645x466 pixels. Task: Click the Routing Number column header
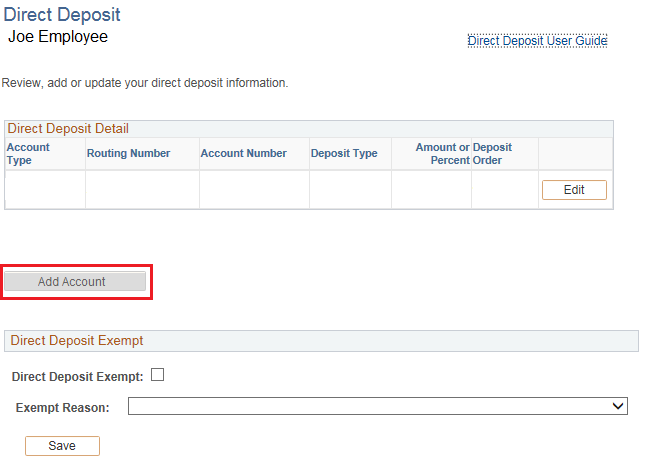pos(128,153)
